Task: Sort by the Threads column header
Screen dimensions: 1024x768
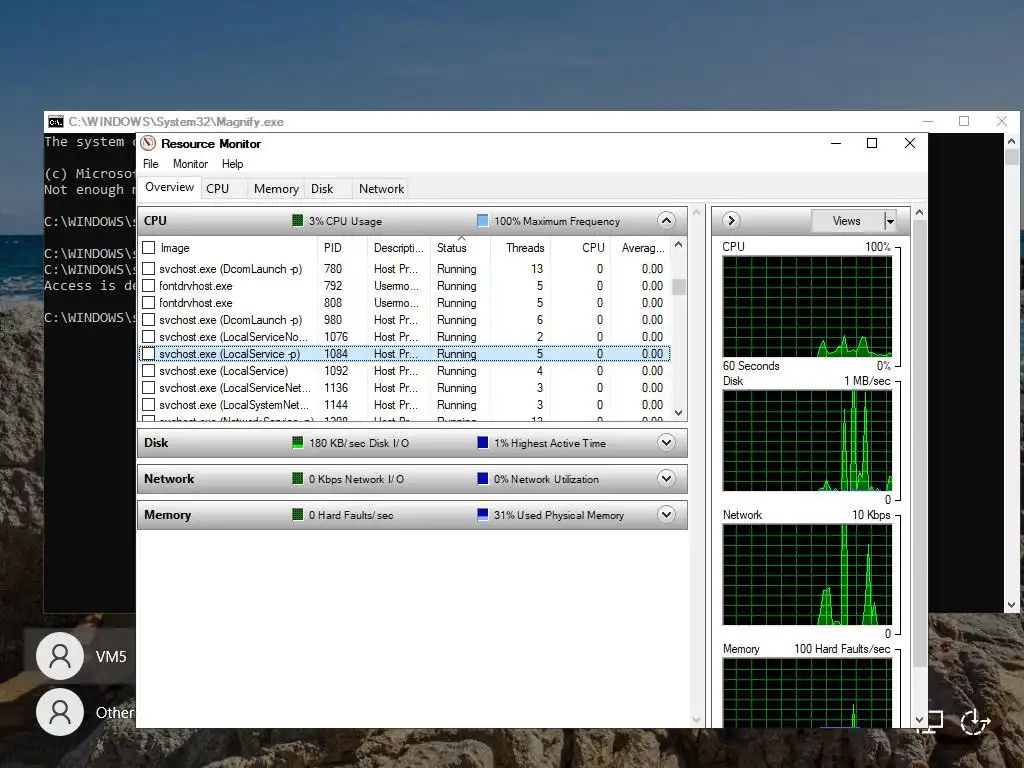Action: pyautogui.click(x=520, y=248)
